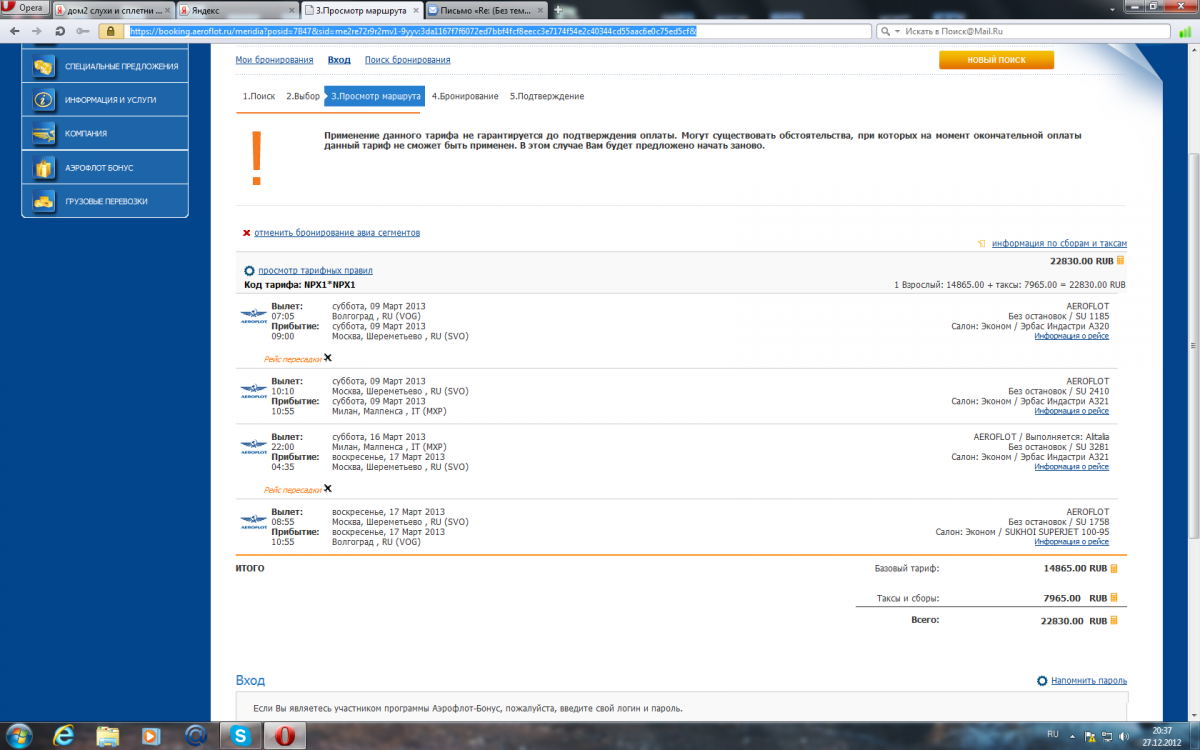Viewport: 1200px width, 750px height.
Task: Click red X cancel booking icon
Action: [x=246, y=233]
